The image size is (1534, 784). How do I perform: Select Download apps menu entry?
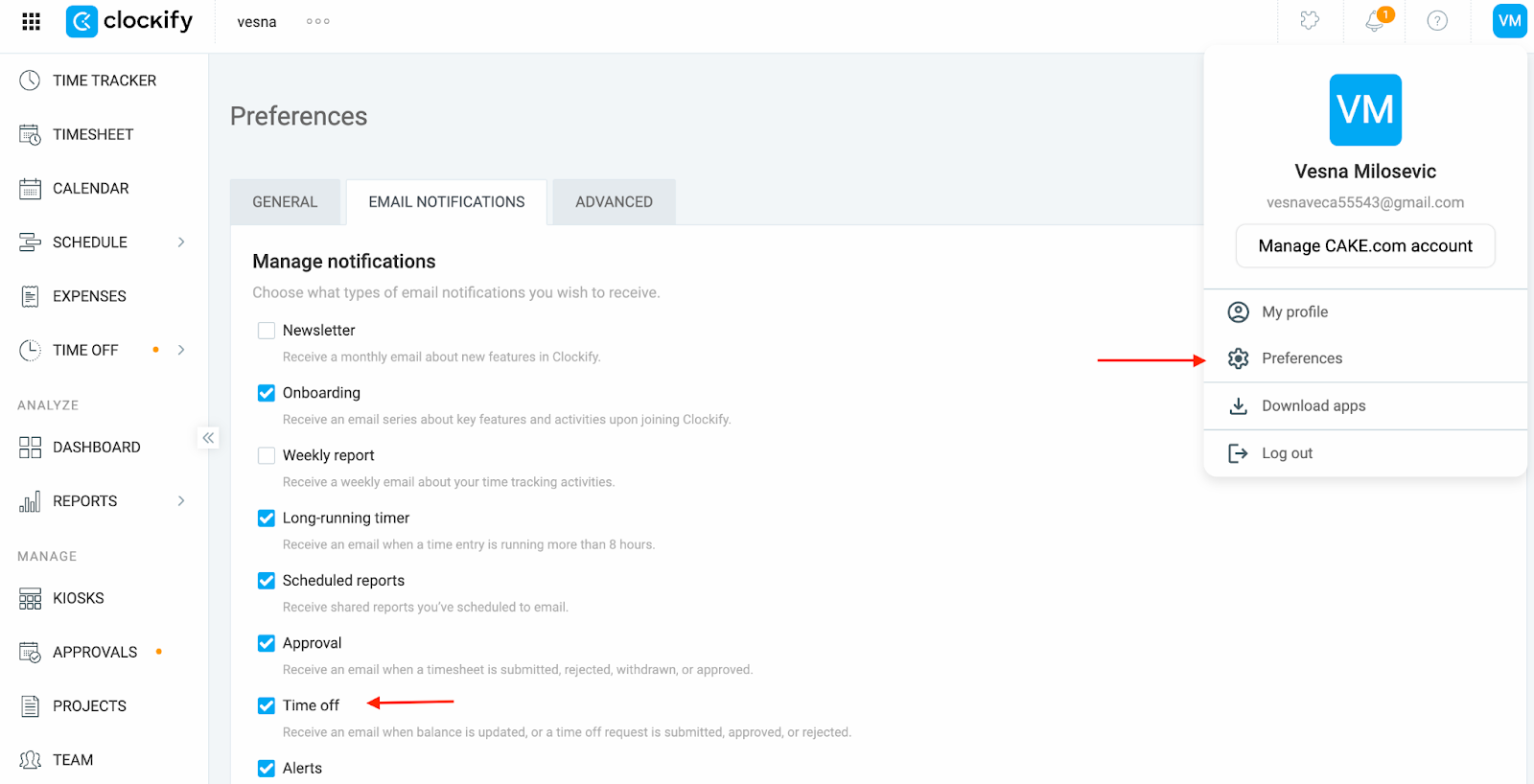pyautogui.click(x=1365, y=405)
